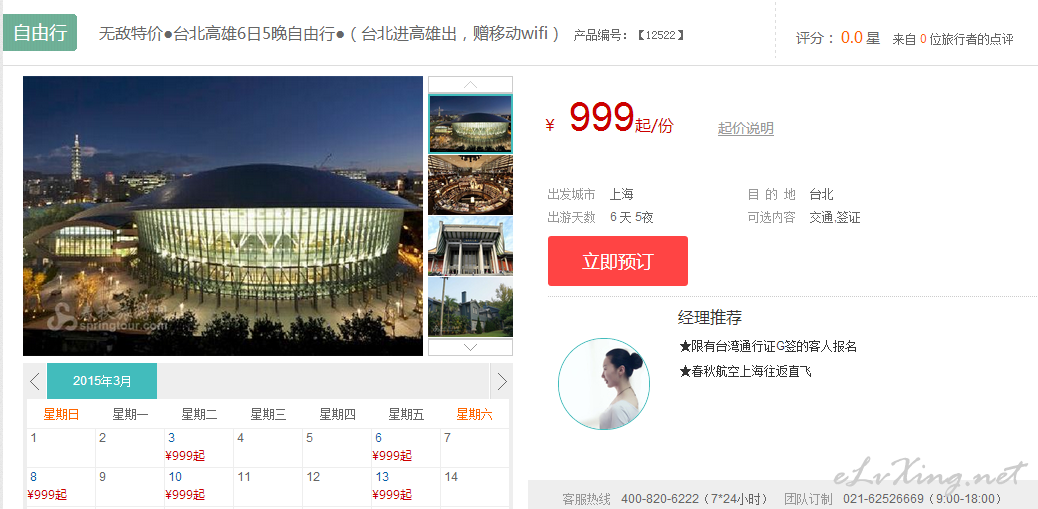Select the 2015年3月 month tab
Viewport: 1038px width, 509px height.
click(102, 381)
